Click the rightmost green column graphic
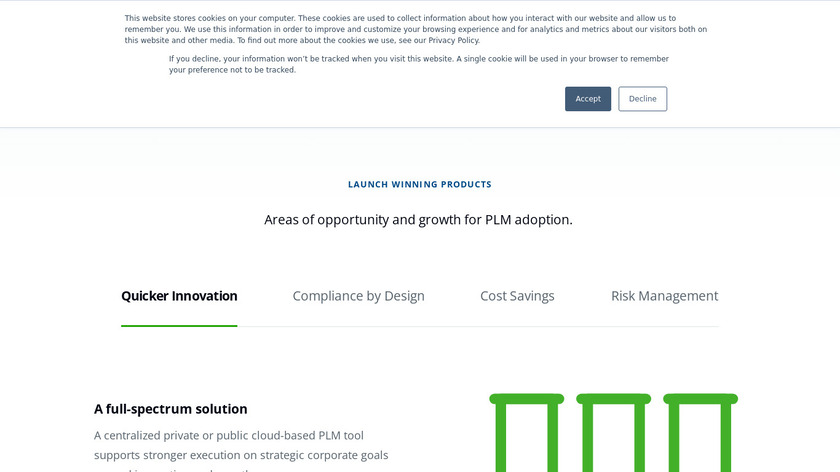 (x=700, y=432)
